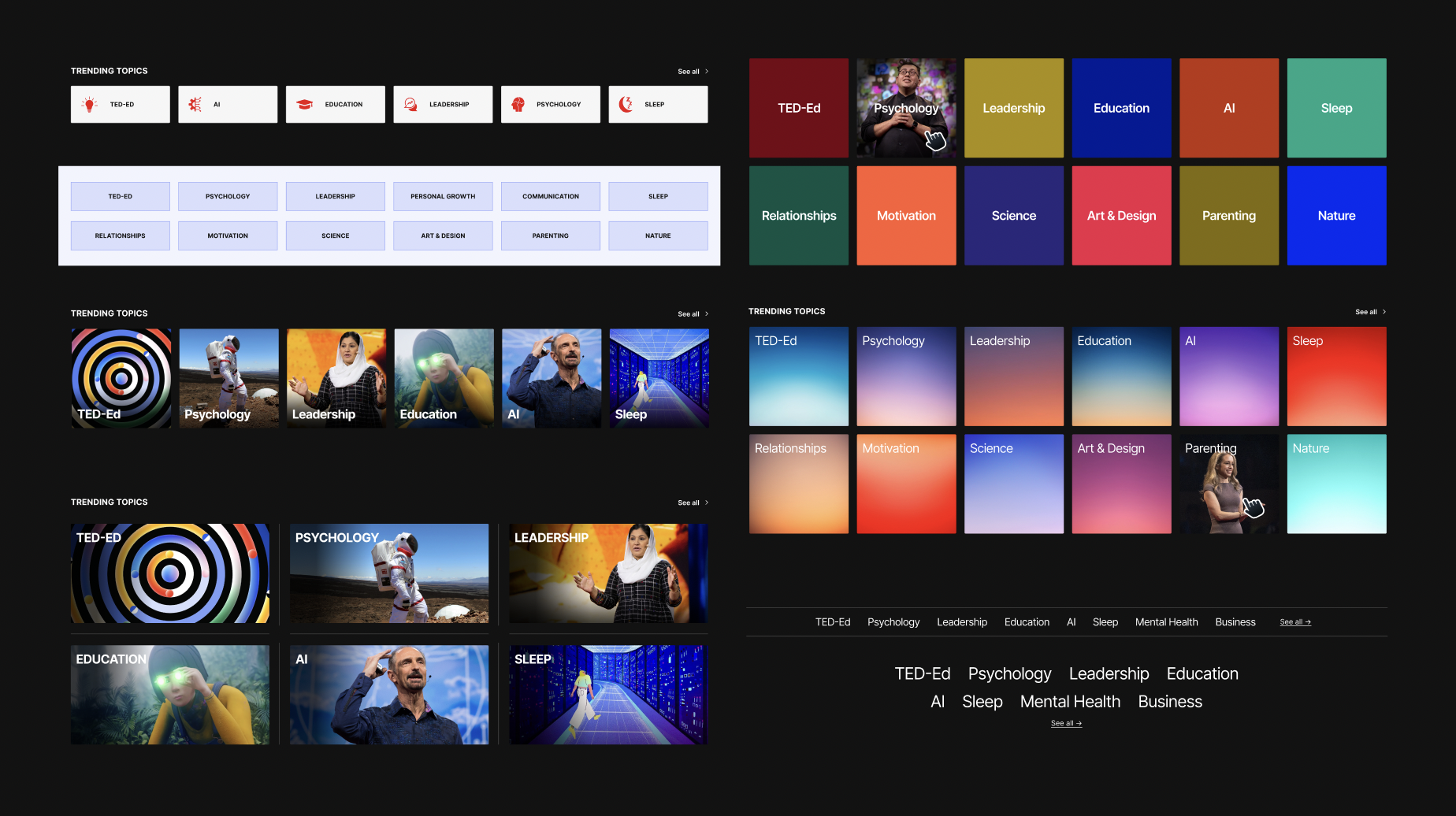Click the red graduation cap Education icon
This screenshot has height=816, width=1456.
point(305,104)
